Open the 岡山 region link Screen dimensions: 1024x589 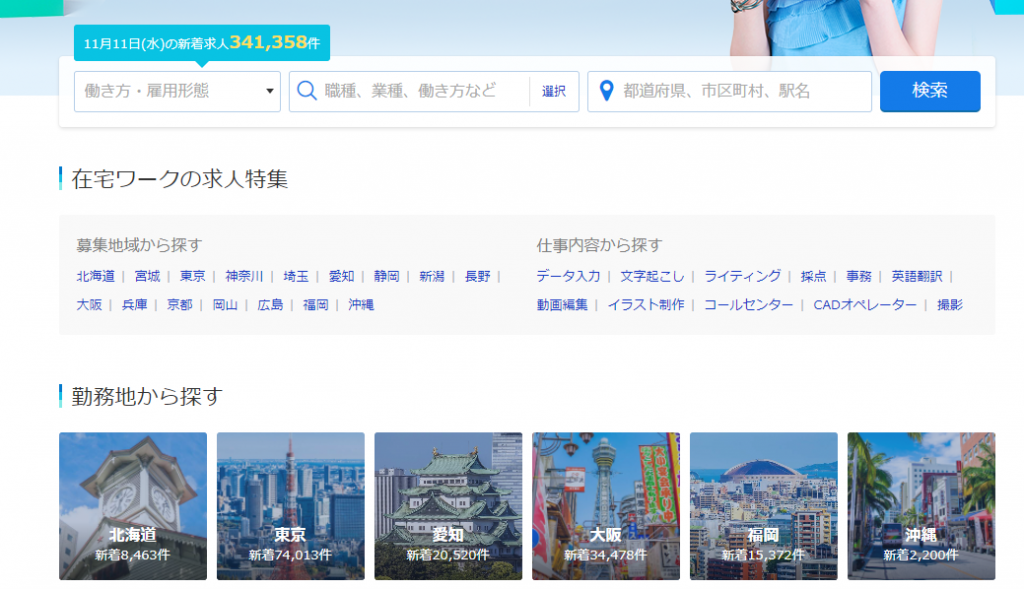tap(225, 304)
